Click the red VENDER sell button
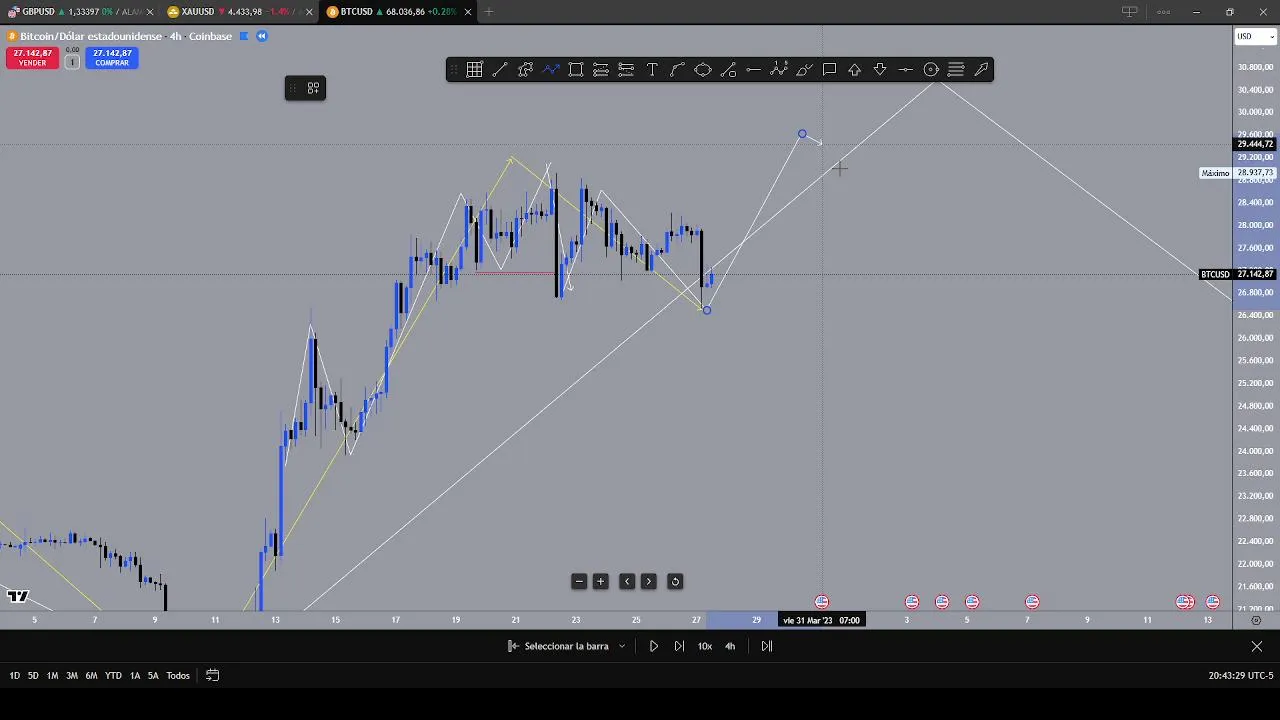Image resolution: width=1280 pixels, height=720 pixels. pos(32,58)
